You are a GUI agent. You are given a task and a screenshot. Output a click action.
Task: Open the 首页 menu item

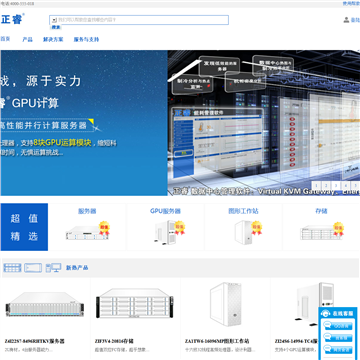point(5,39)
